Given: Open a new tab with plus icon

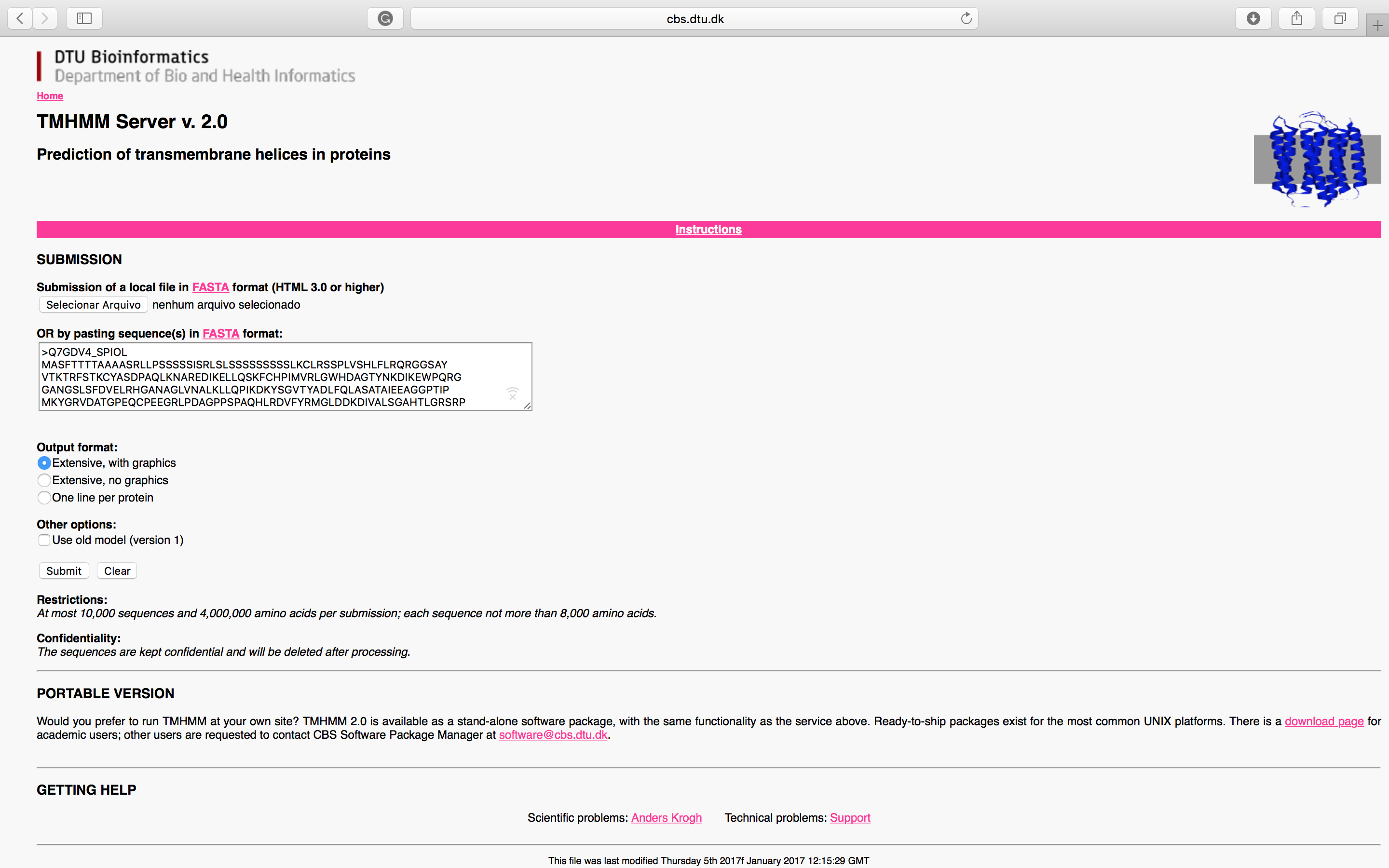Looking at the screenshot, I should pos(1377,25).
